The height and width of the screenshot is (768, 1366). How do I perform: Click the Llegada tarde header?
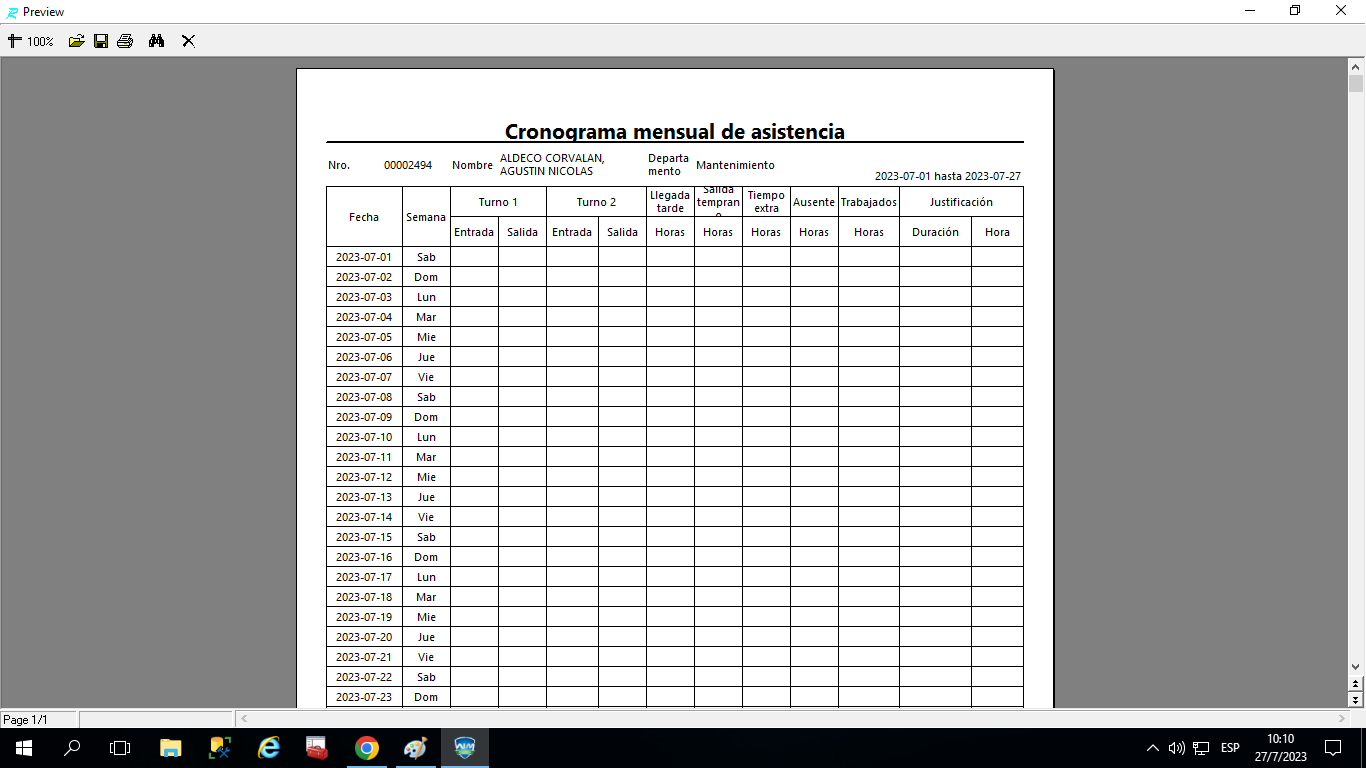click(x=670, y=202)
